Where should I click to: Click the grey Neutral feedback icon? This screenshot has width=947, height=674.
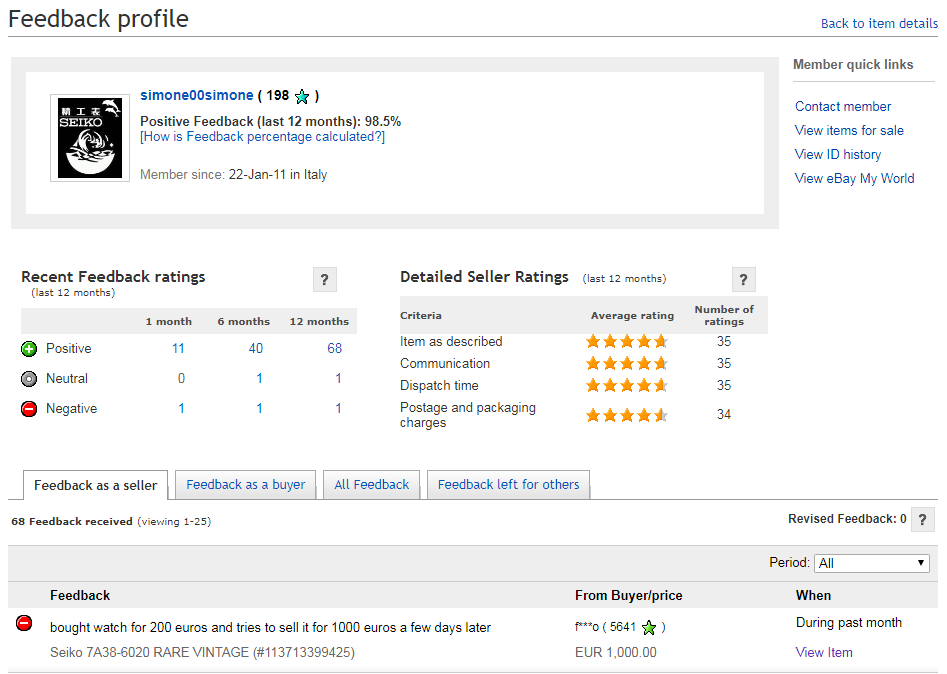pyautogui.click(x=29, y=379)
